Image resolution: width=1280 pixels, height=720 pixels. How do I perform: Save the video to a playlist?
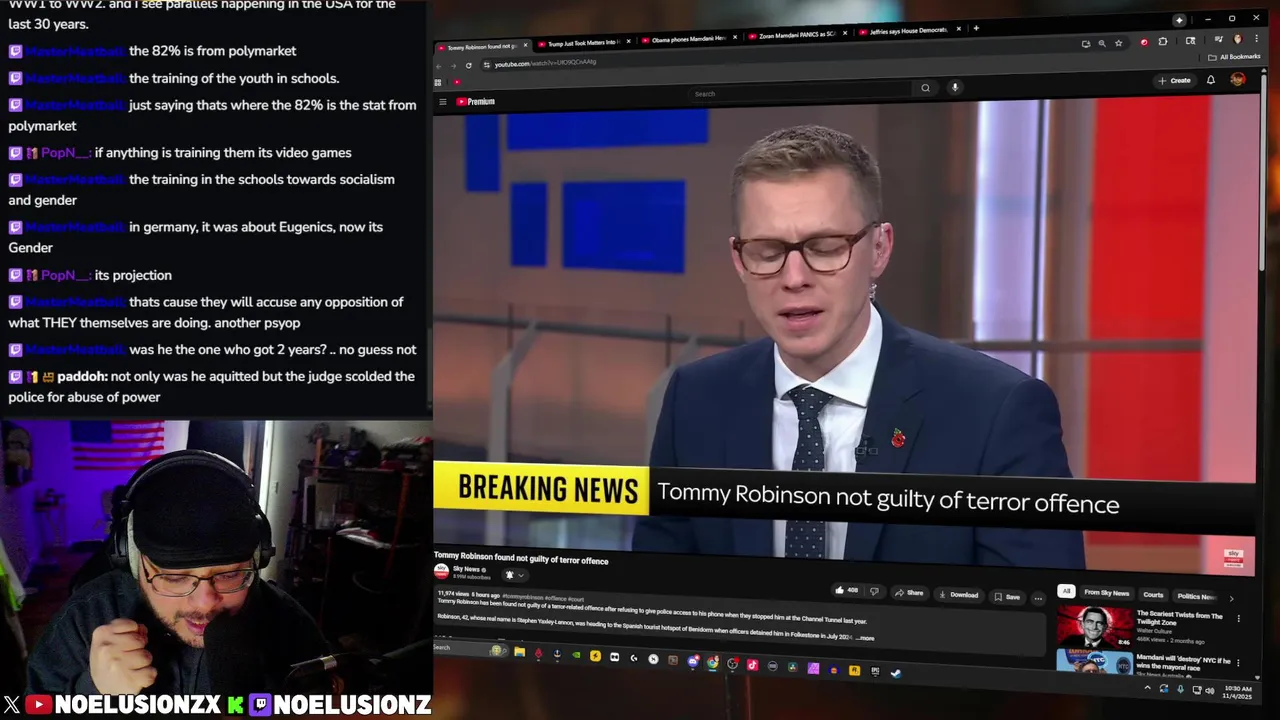[1007, 597]
